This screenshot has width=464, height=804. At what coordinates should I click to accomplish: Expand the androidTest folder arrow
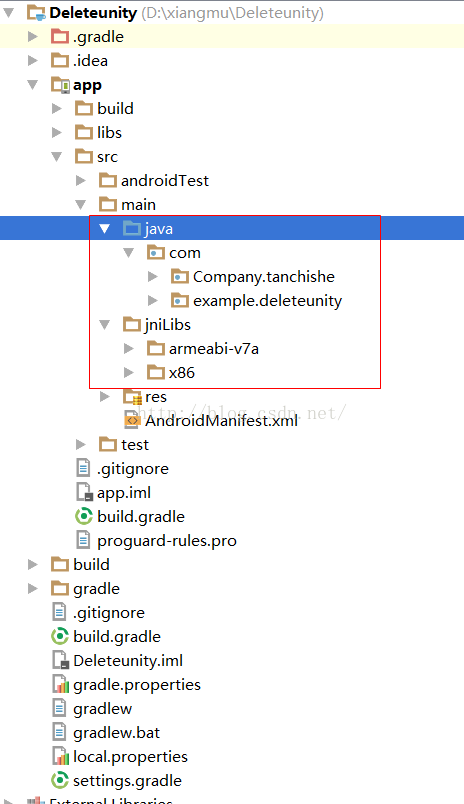point(80,180)
